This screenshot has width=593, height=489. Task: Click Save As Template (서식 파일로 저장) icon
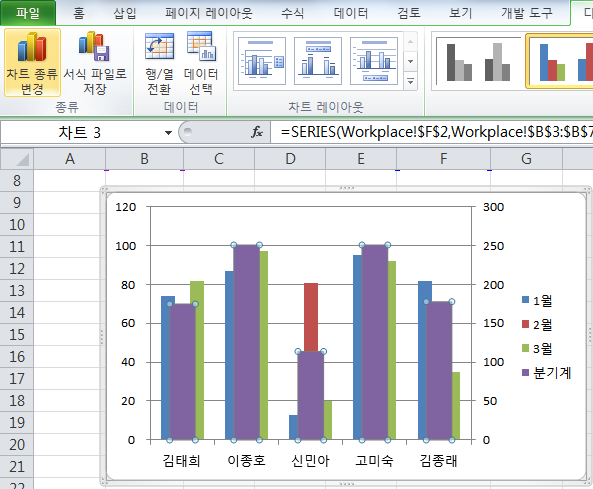(x=95, y=62)
